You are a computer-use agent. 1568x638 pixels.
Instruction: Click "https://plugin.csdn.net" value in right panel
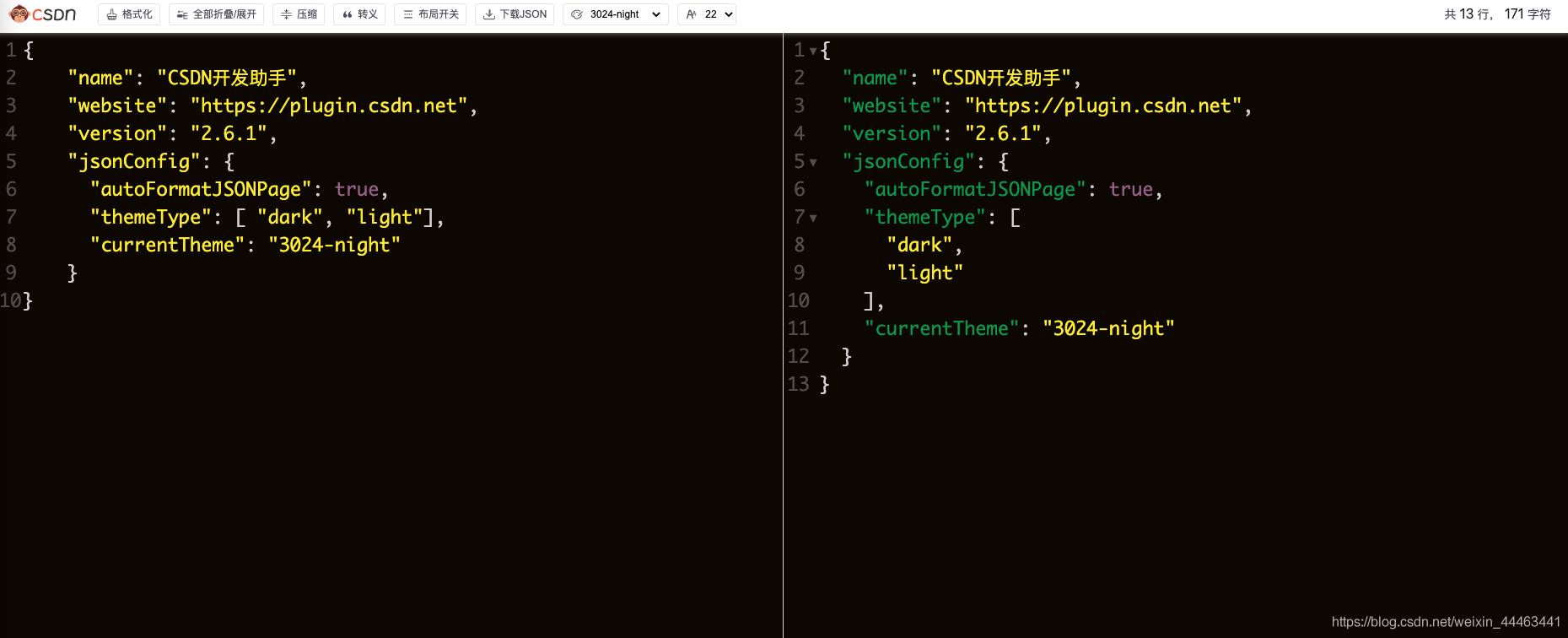pos(1103,105)
